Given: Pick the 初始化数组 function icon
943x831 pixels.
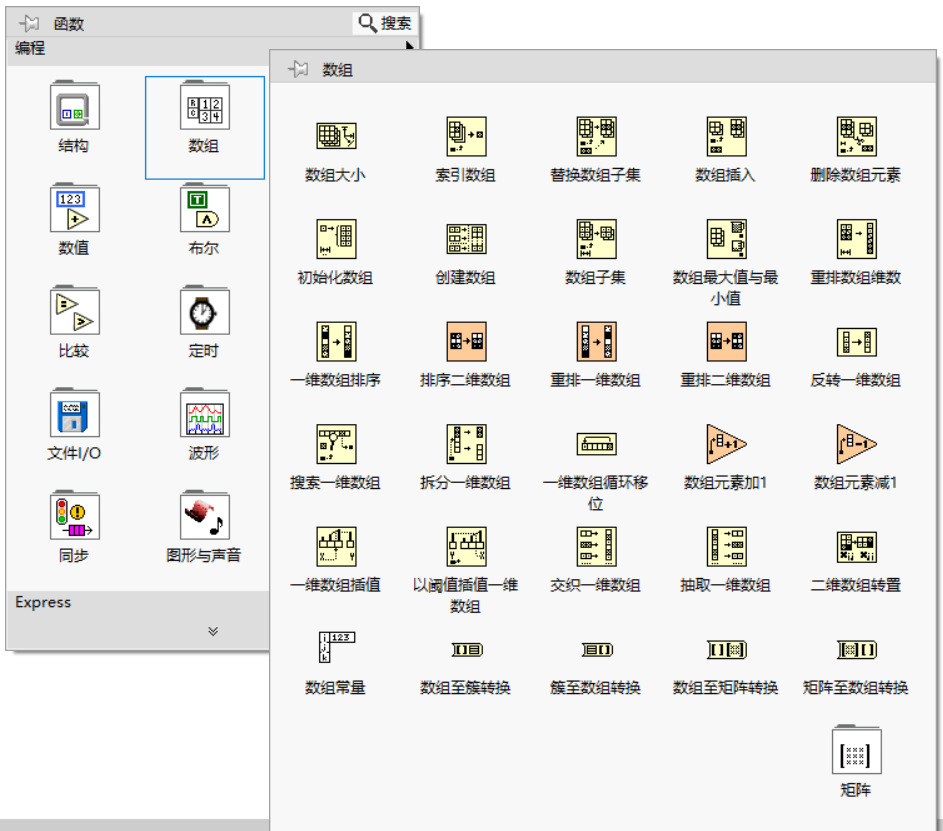Looking at the screenshot, I should coord(336,239).
